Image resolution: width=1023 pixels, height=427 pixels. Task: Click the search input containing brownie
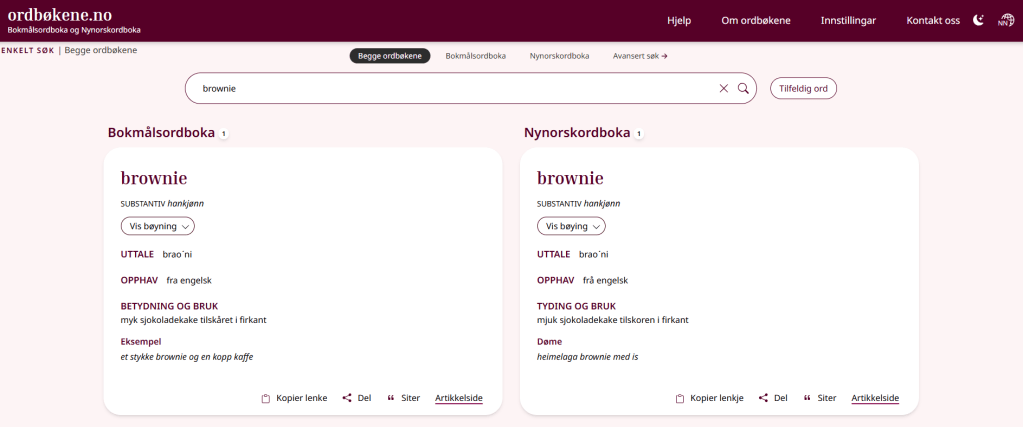[450, 88]
